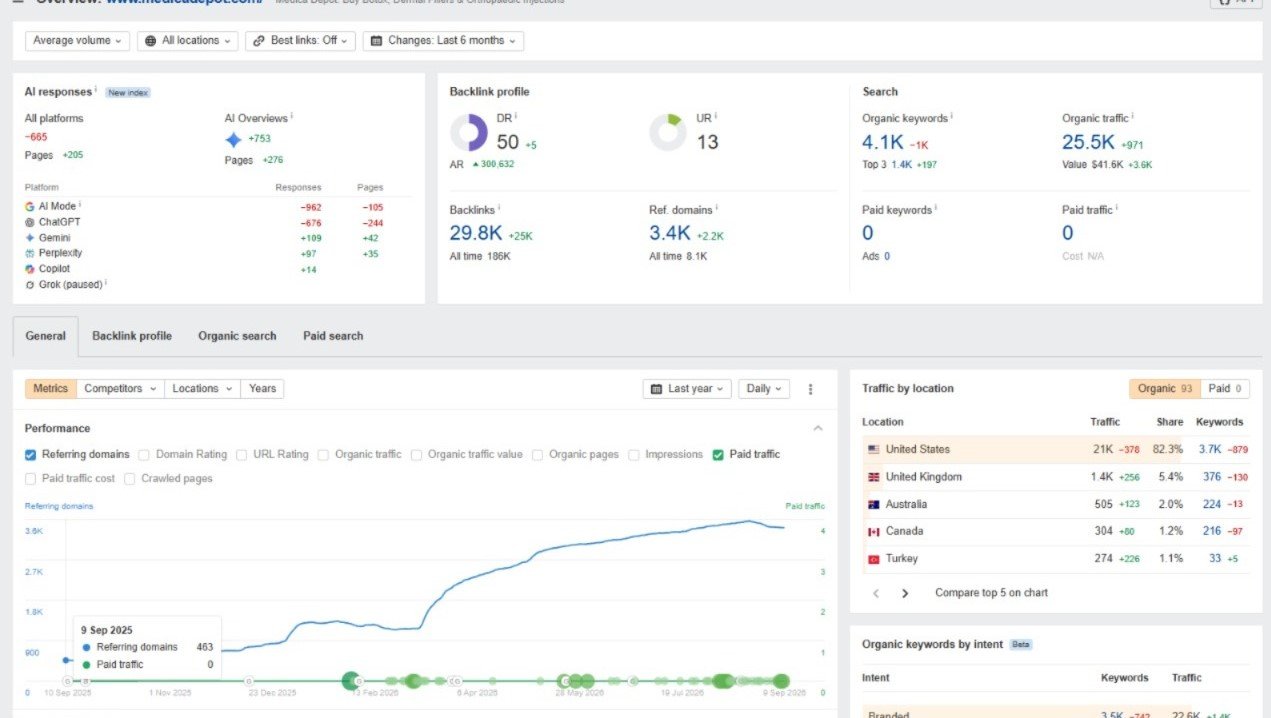Open the Average volume dropdown

pyautogui.click(x=78, y=41)
